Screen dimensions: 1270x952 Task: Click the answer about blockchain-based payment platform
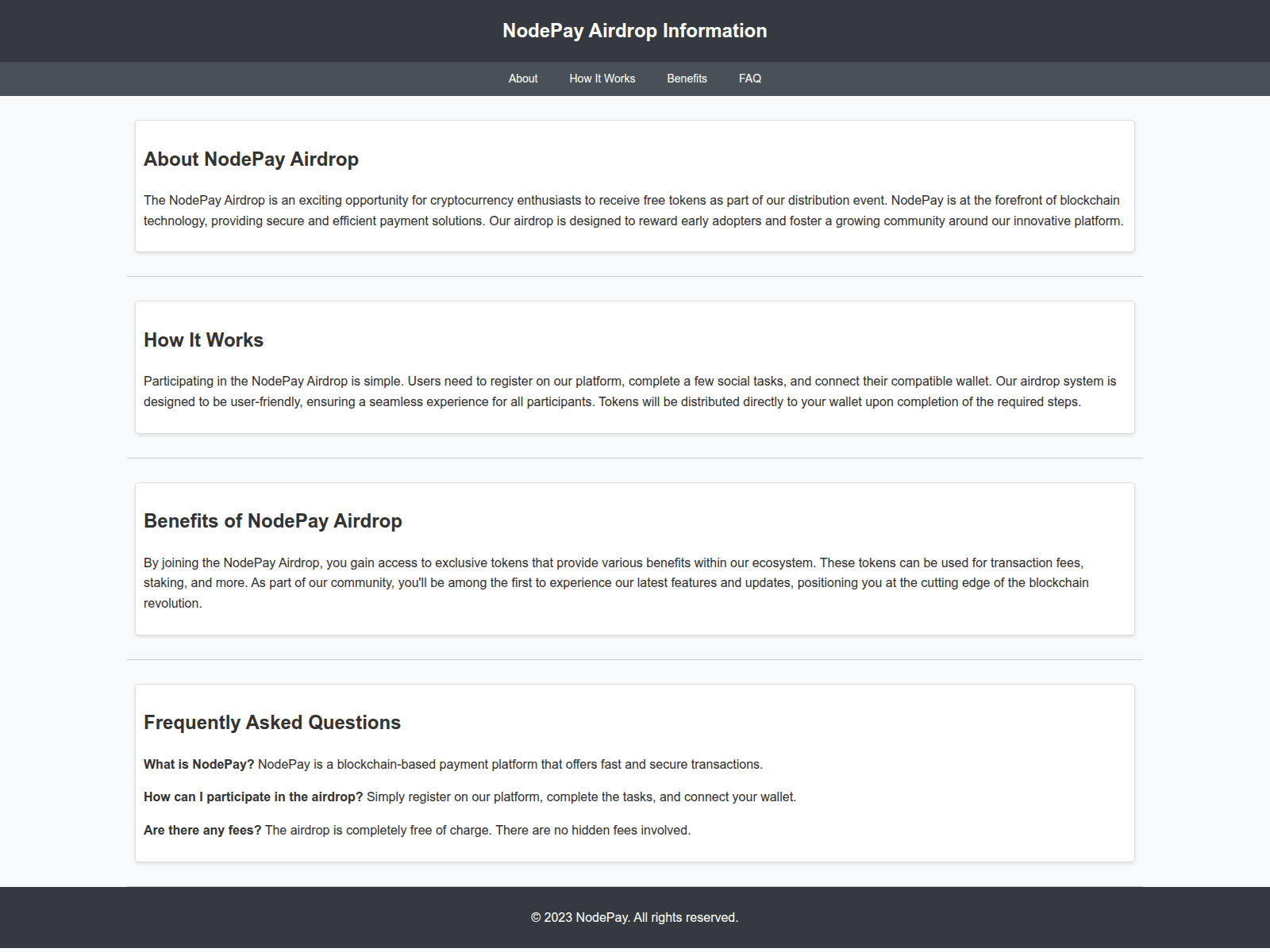coord(510,765)
